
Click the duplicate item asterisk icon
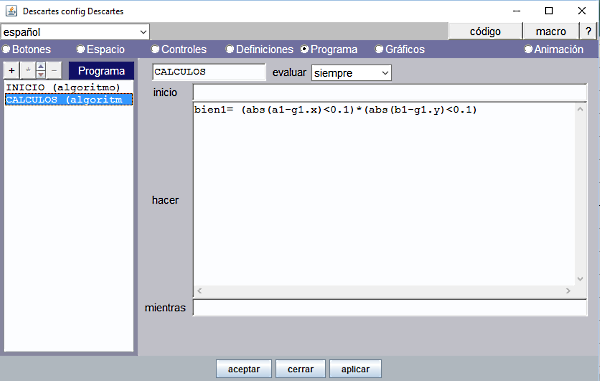click(x=28, y=70)
